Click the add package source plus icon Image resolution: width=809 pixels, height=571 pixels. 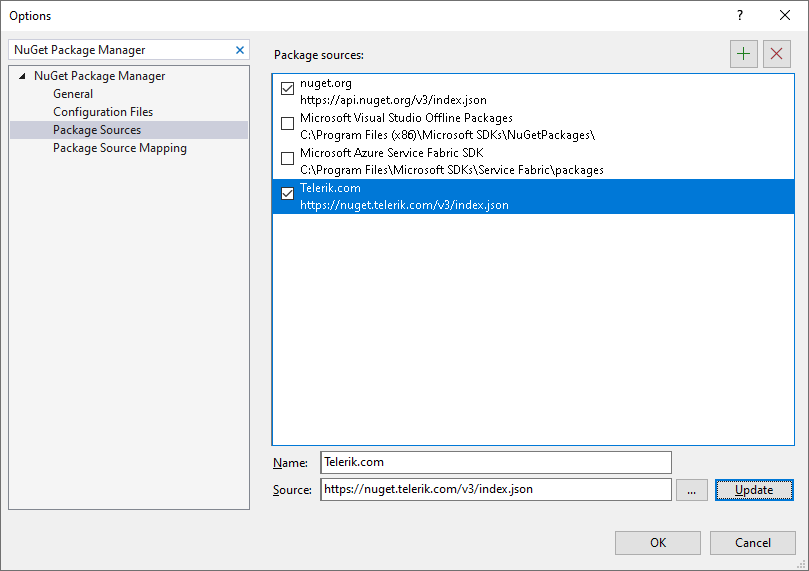[743, 54]
